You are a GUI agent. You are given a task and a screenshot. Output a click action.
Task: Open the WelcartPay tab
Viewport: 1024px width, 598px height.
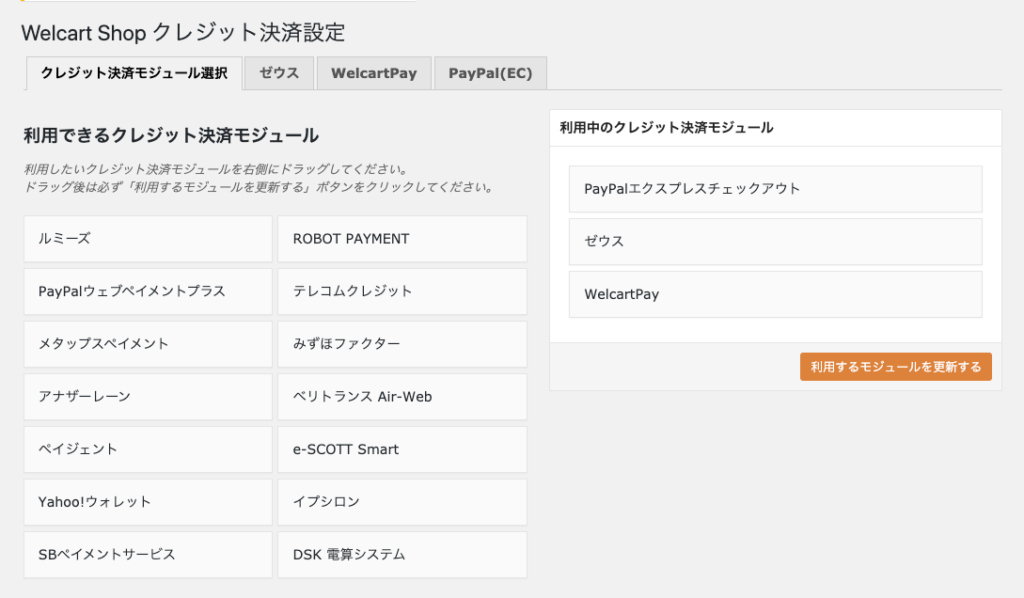tap(374, 73)
